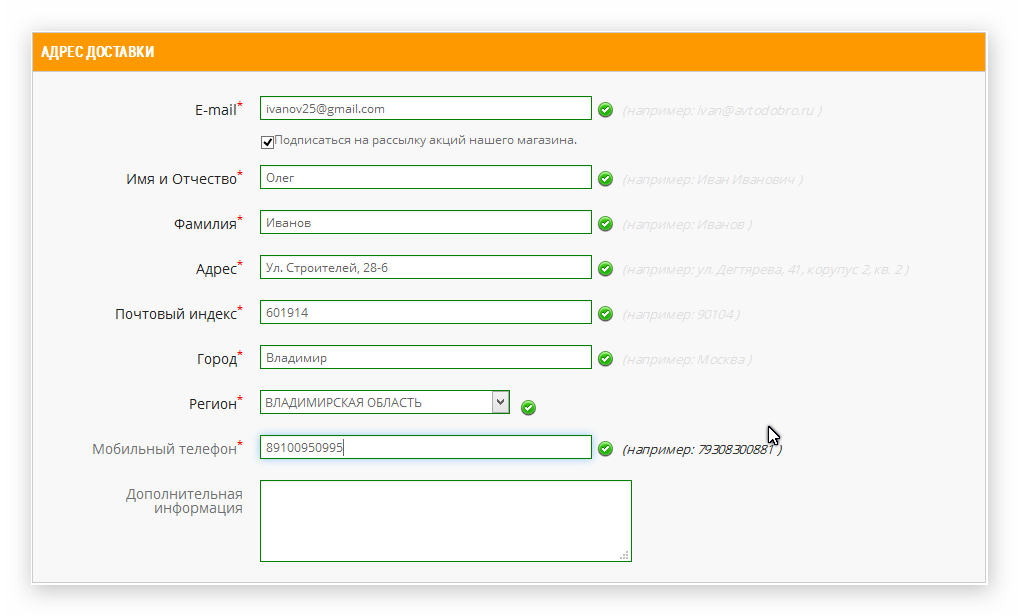Click the green checkmark beside Мобильный телефон
Viewport: 1019px width, 616px height.
pyautogui.click(x=605, y=448)
